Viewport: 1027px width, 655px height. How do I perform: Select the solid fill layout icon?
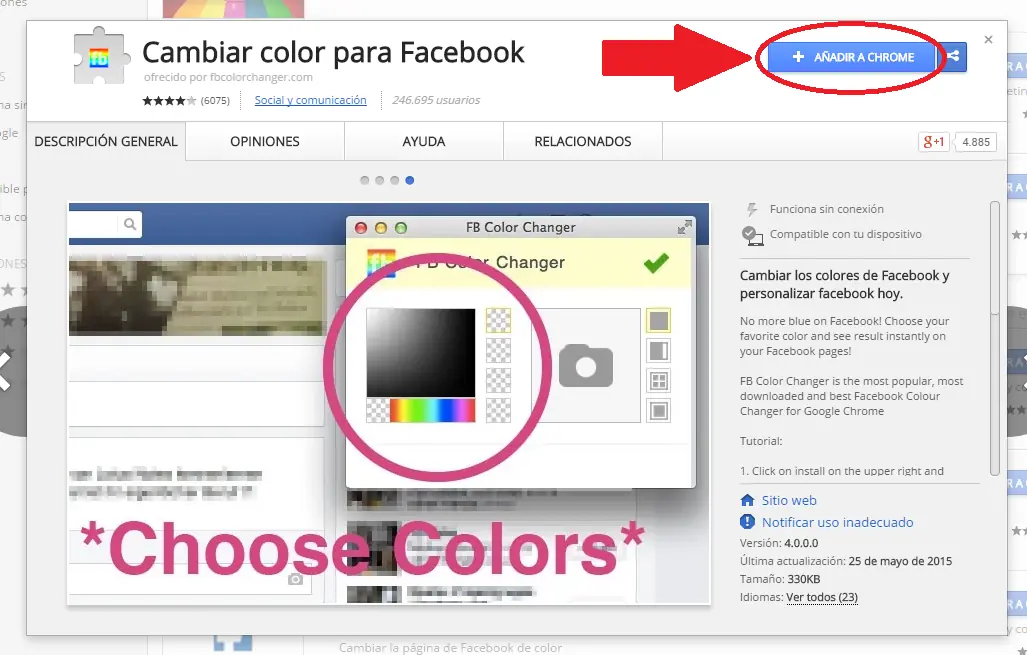click(x=658, y=321)
